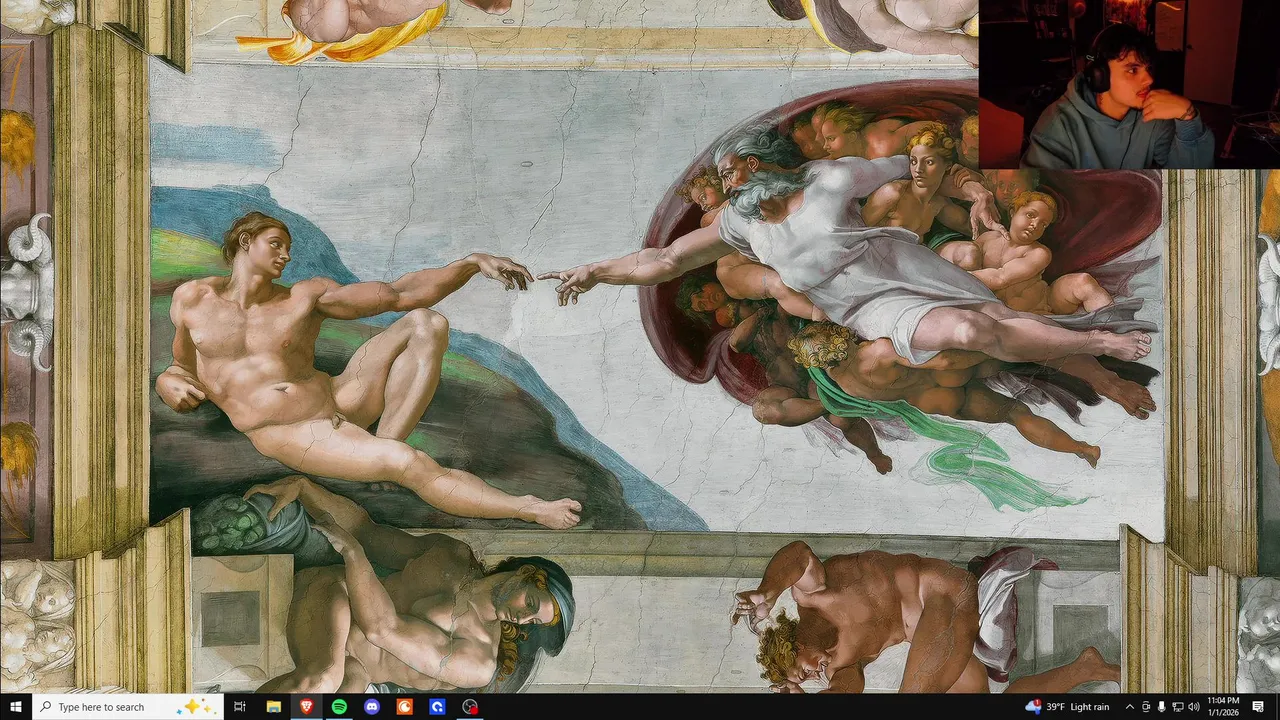Open Discord from the taskbar
This screenshot has width=1280, height=720.
372,707
